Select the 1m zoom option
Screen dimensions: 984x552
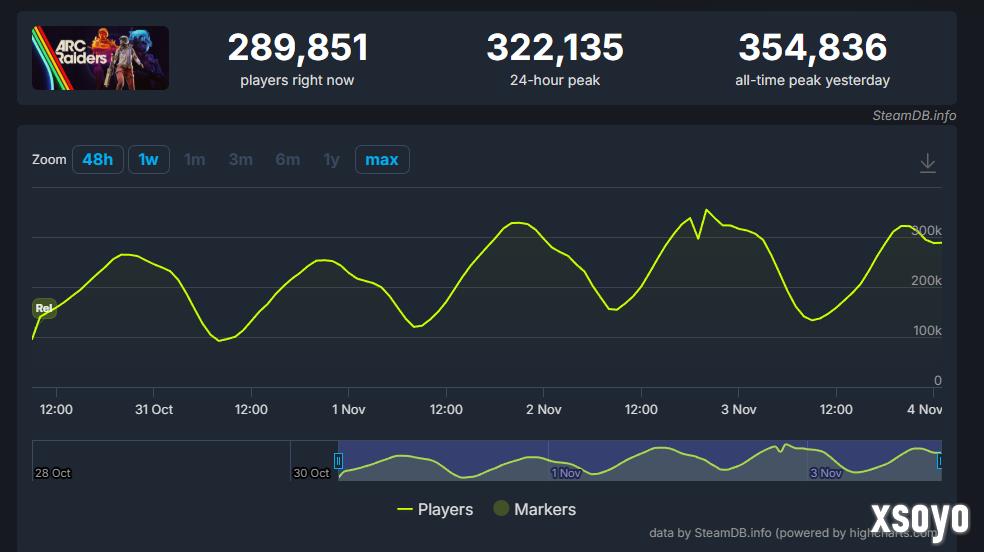tap(195, 160)
